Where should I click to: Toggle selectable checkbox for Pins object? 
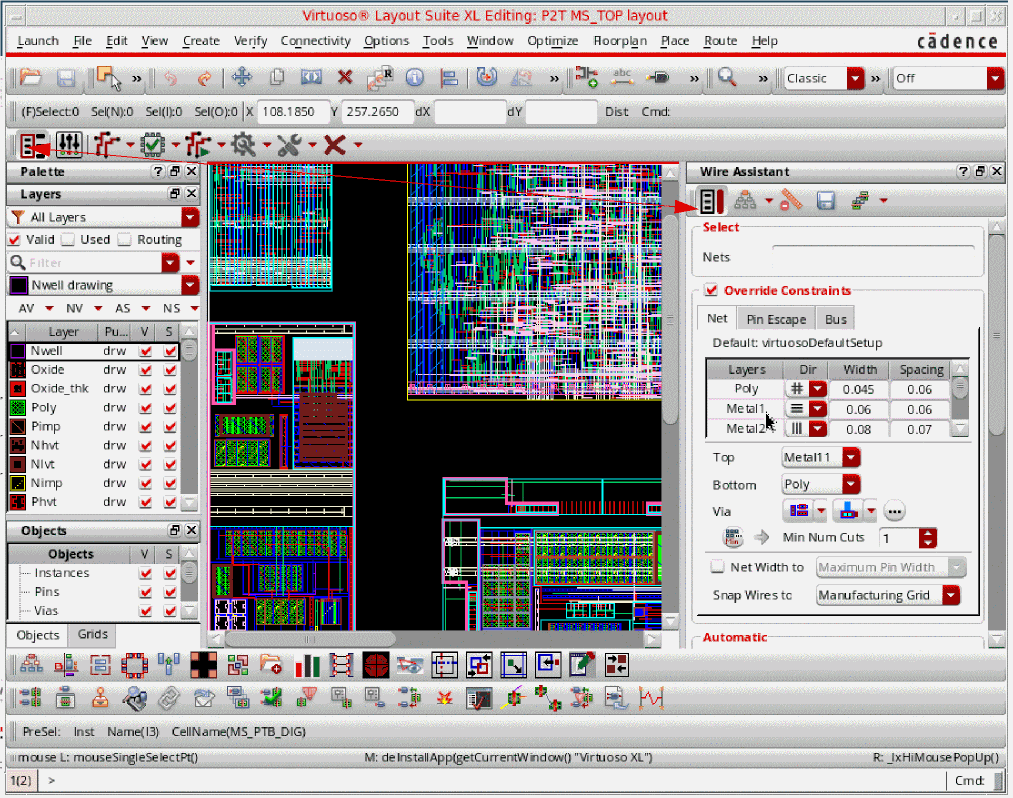point(171,592)
